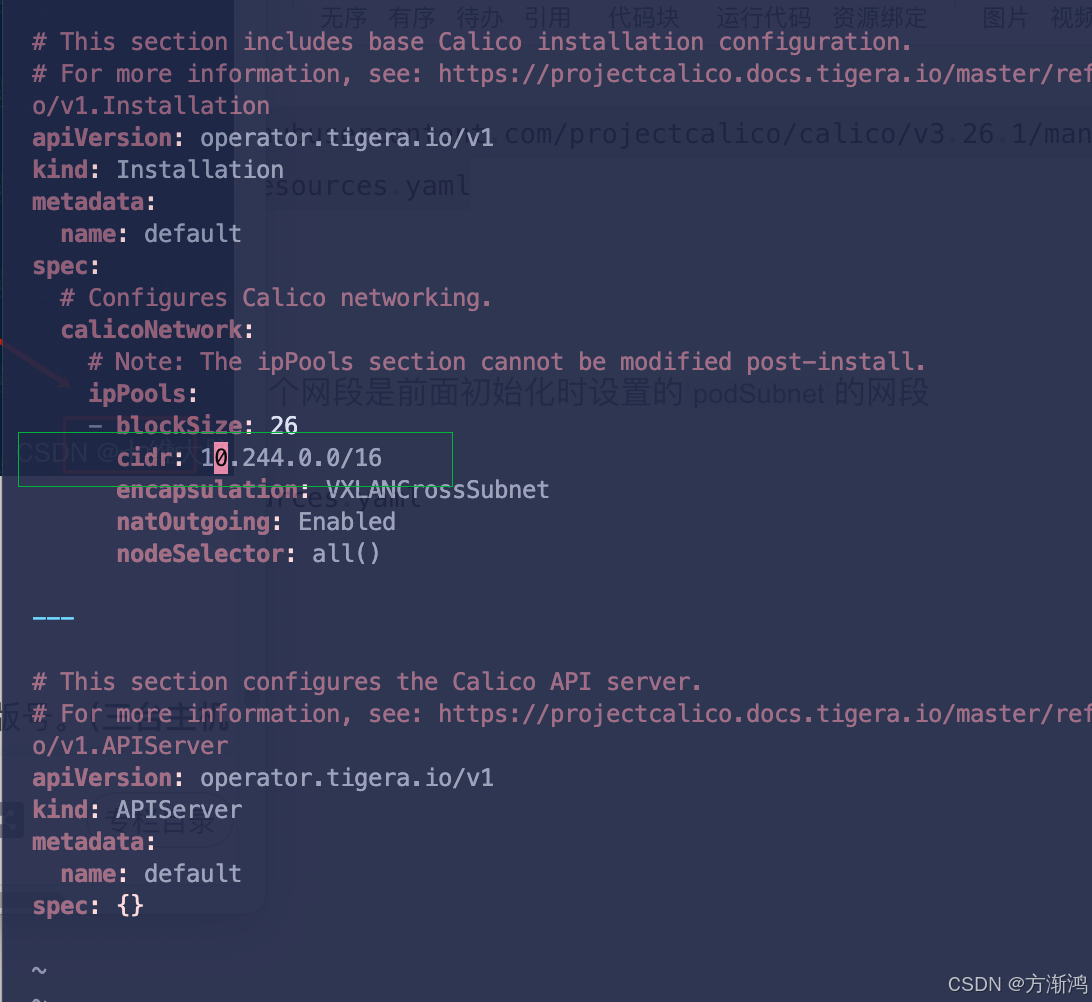This screenshot has width=1092, height=1002.
Task: Click the first apiVersion operator.tigera.io/v1 value
Action: 347,138
